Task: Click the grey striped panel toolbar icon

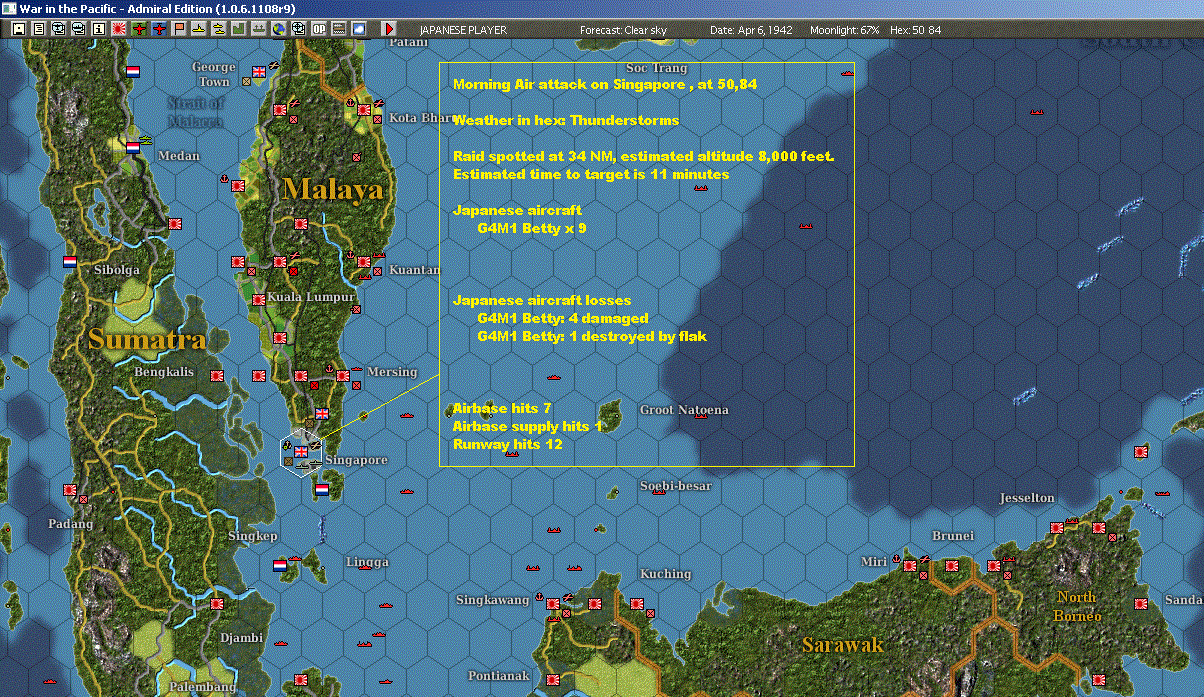Action: point(338,30)
